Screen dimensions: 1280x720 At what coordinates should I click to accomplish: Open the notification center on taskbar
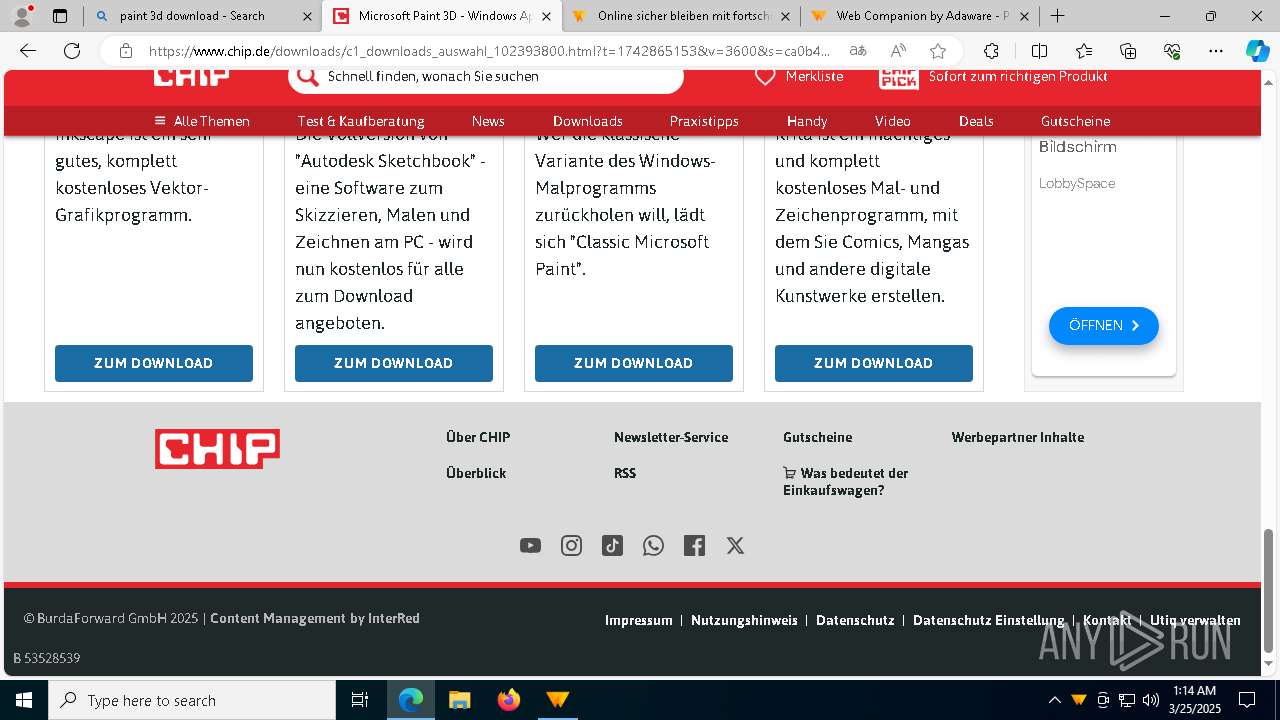pos(1247,700)
